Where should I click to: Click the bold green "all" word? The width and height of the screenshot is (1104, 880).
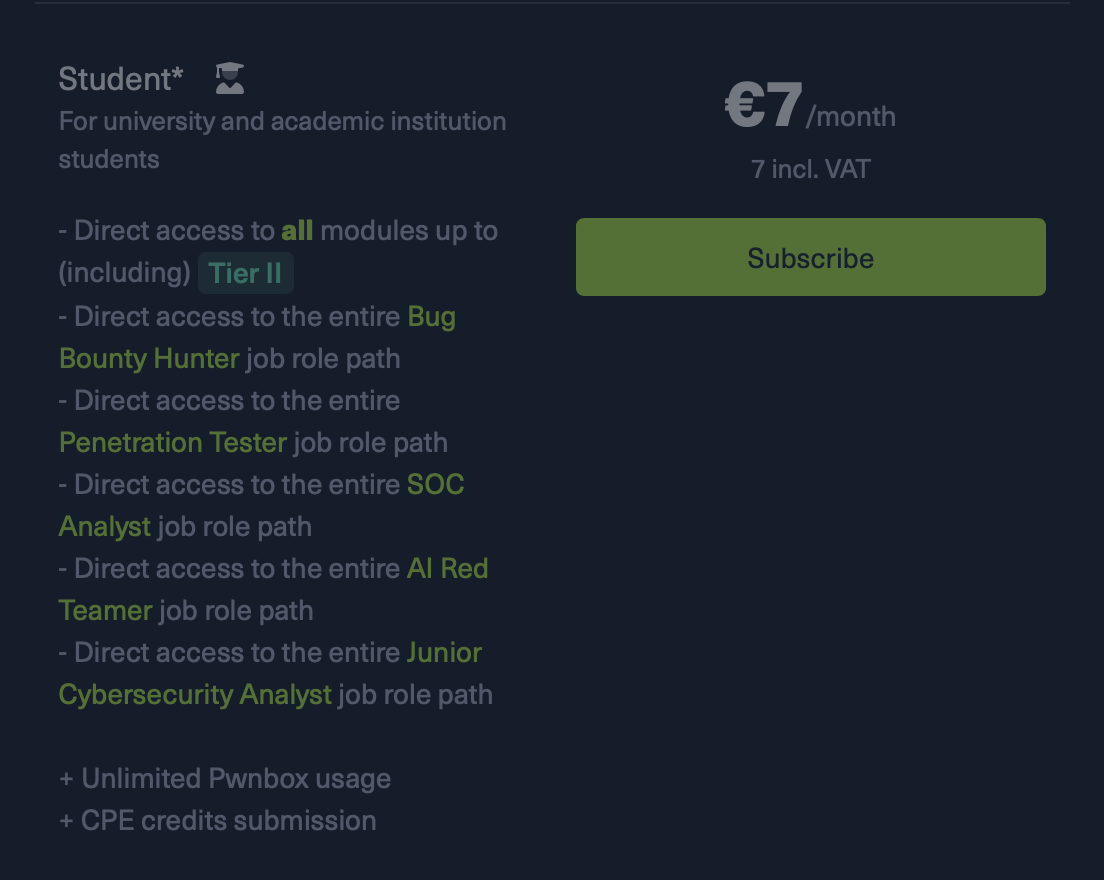pyautogui.click(x=297, y=231)
